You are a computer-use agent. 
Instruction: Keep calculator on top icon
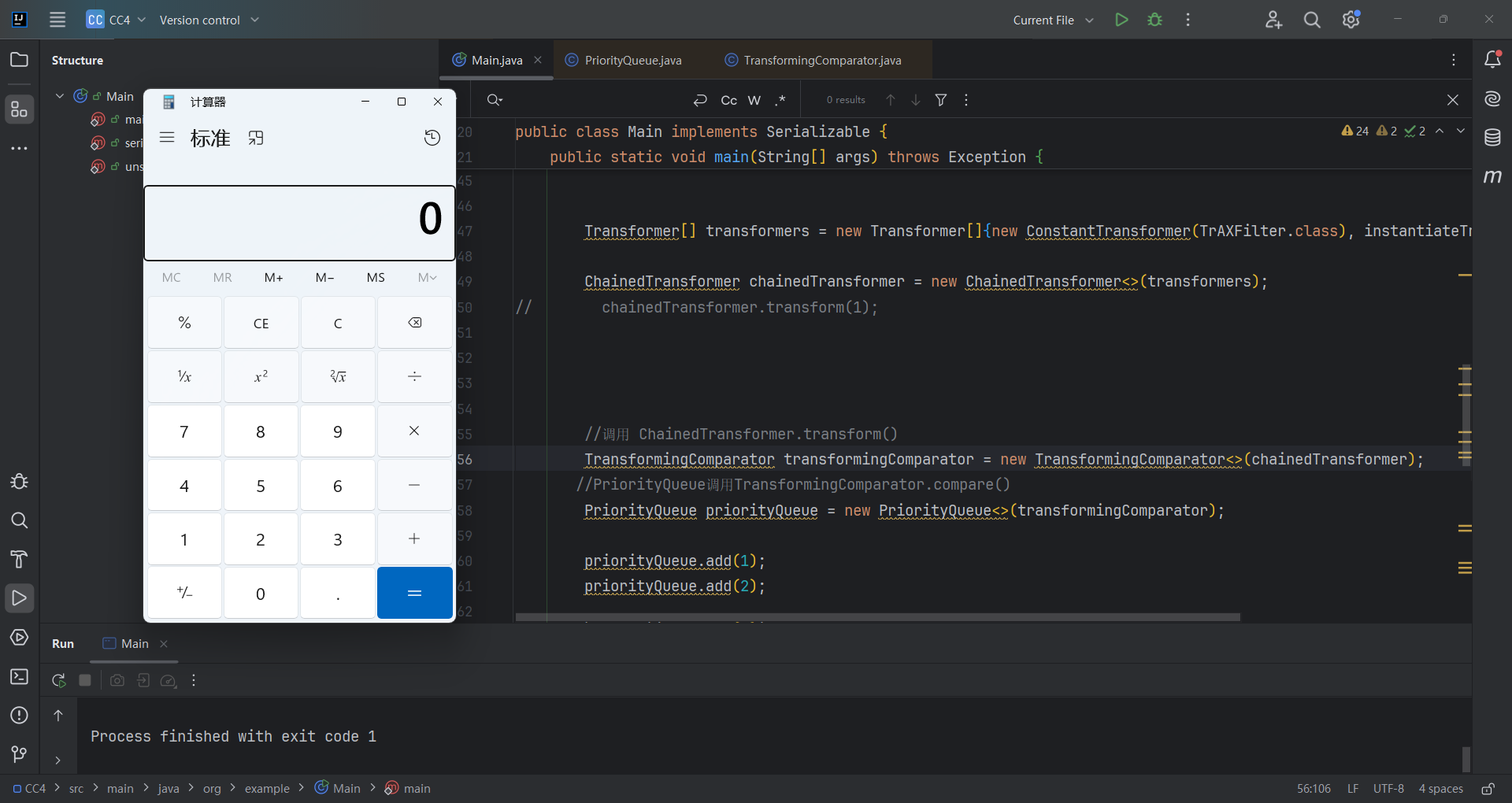[x=256, y=138]
